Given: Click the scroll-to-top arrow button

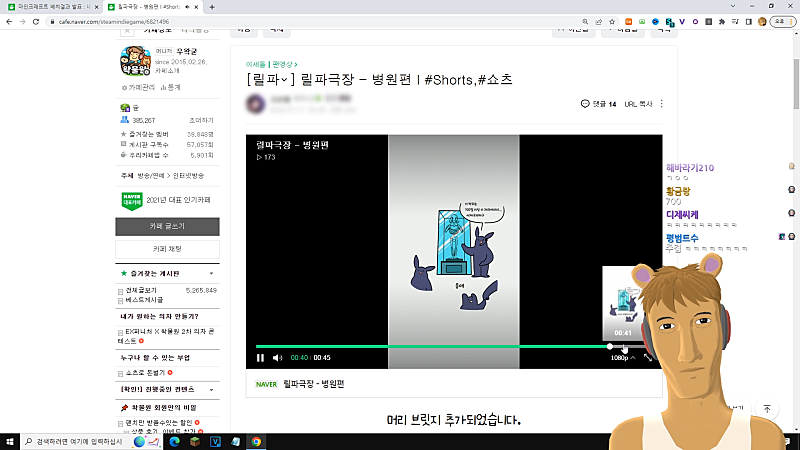Looking at the screenshot, I should coord(767,409).
